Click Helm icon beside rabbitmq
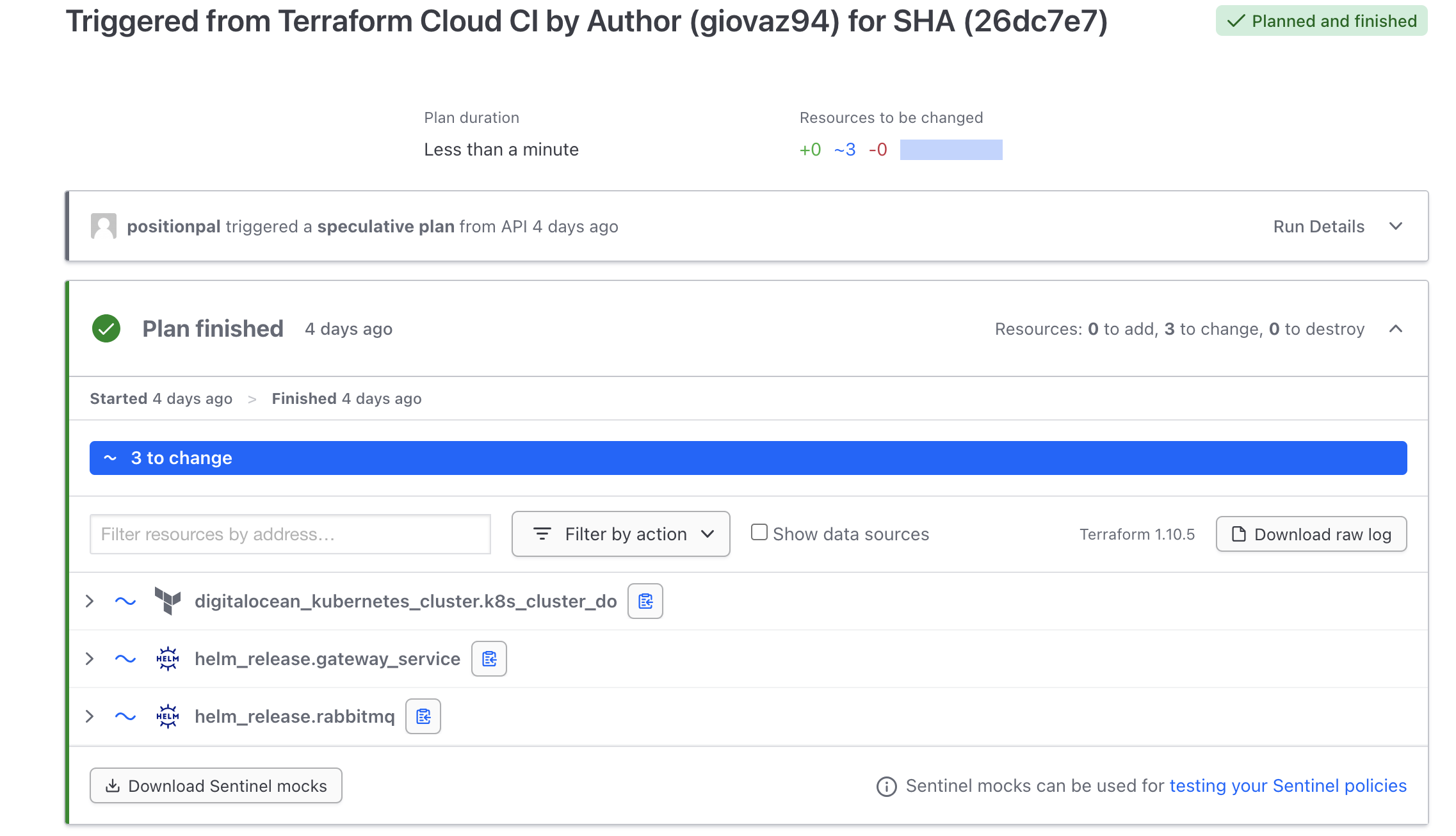 click(x=168, y=716)
